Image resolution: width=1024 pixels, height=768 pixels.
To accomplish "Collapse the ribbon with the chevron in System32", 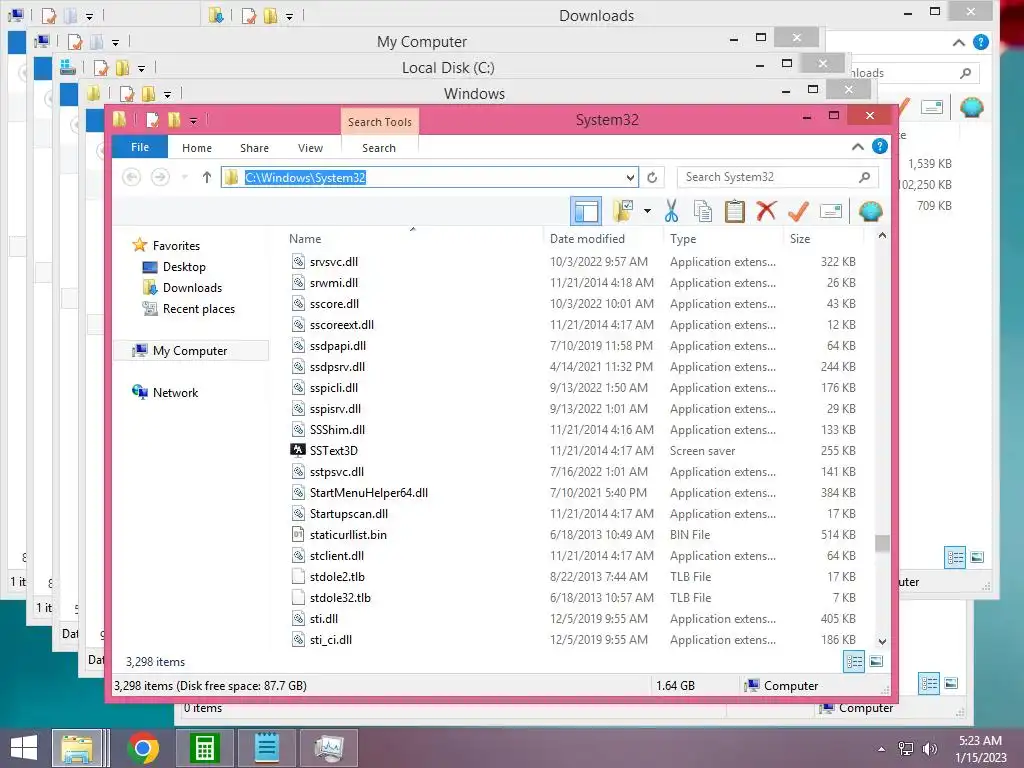I will pyautogui.click(x=857, y=147).
